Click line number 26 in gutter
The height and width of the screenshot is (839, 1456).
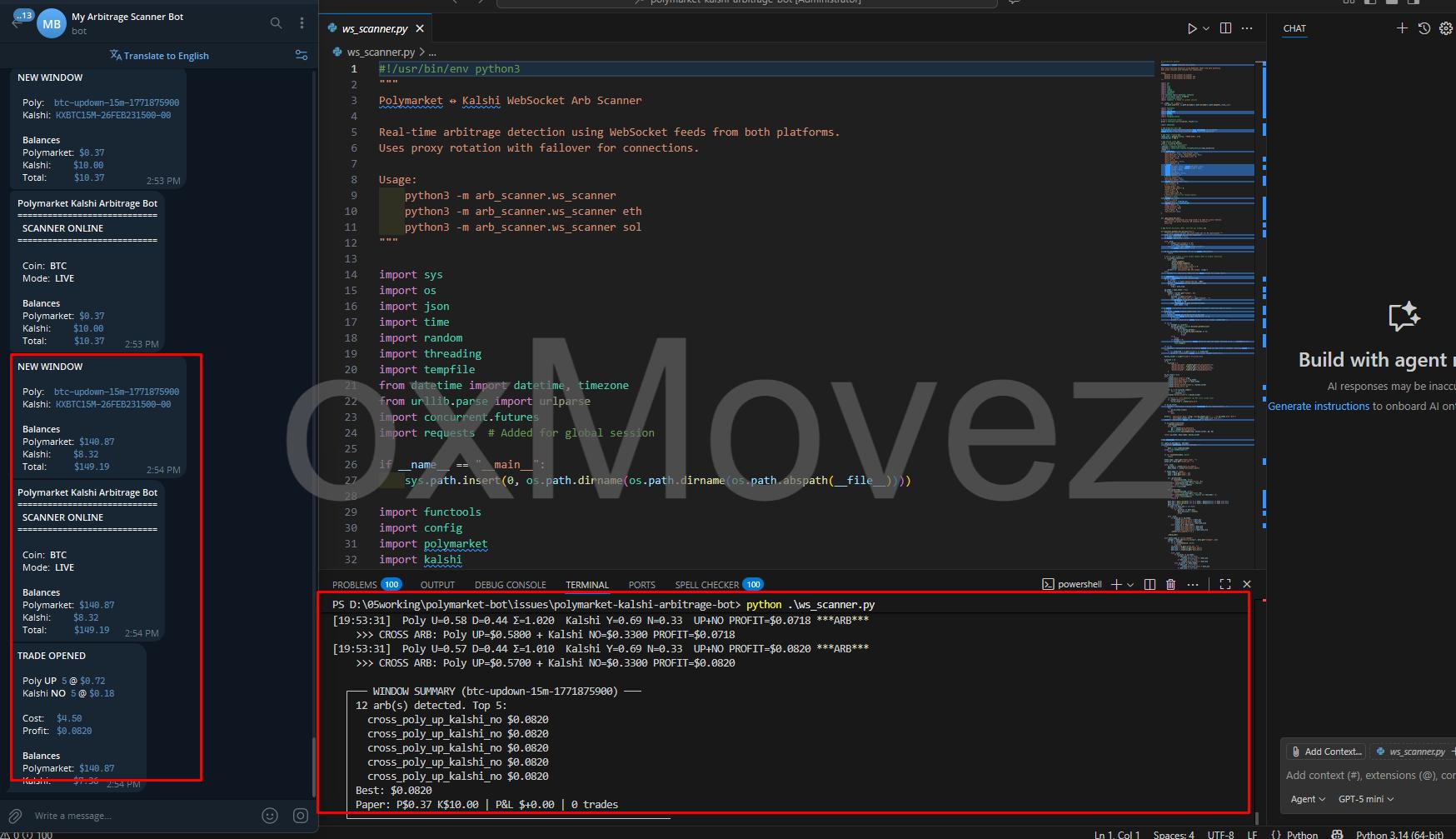coord(351,465)
